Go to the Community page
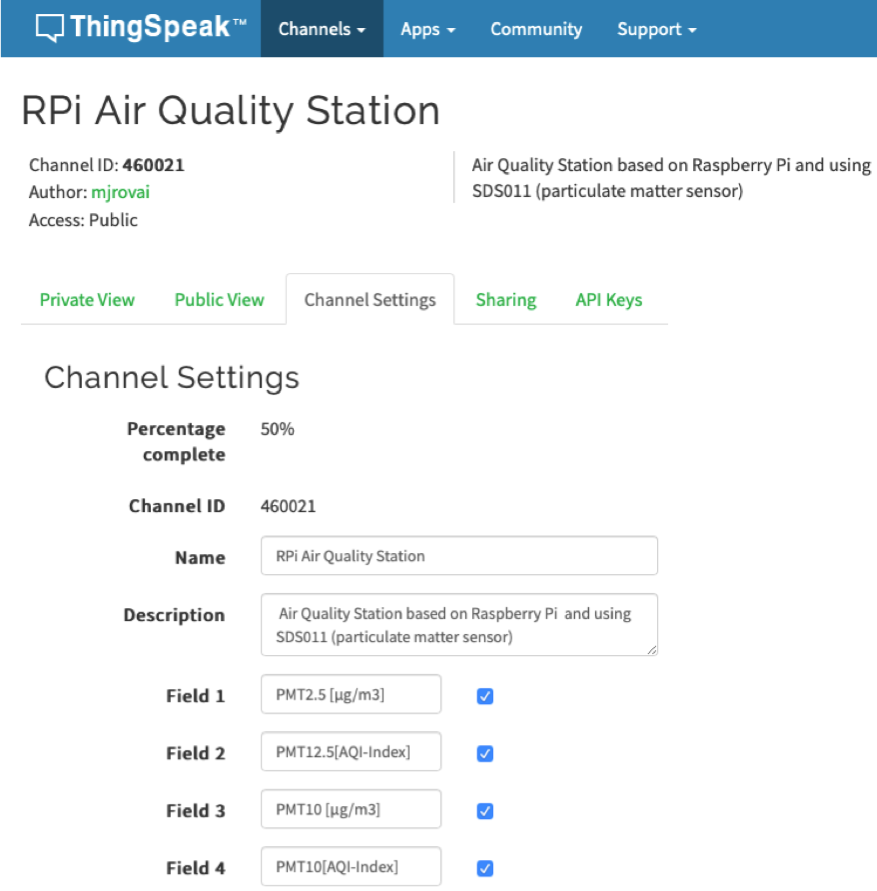The height and width of the screenshot is (891, 877). coord(536,29)
